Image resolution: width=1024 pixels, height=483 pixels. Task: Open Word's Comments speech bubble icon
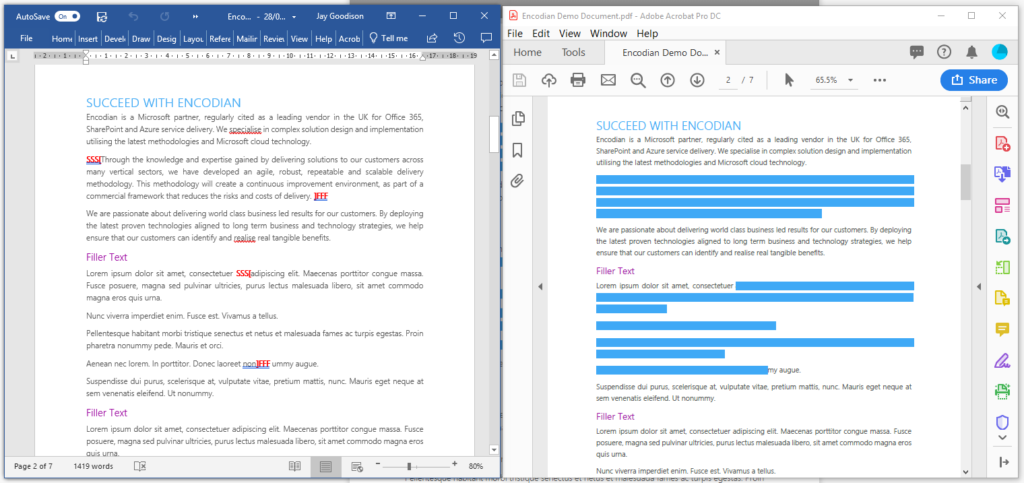click(x=486, y=39)
